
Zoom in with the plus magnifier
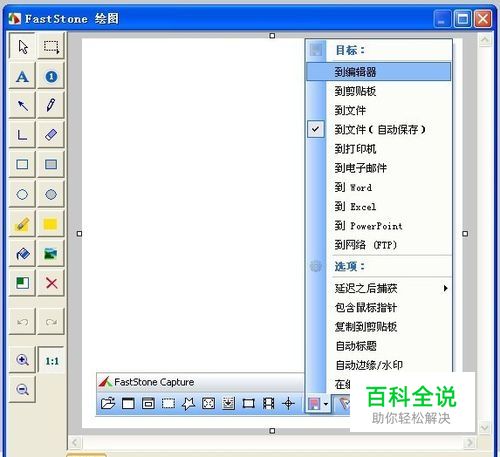[x=22, y=360]
